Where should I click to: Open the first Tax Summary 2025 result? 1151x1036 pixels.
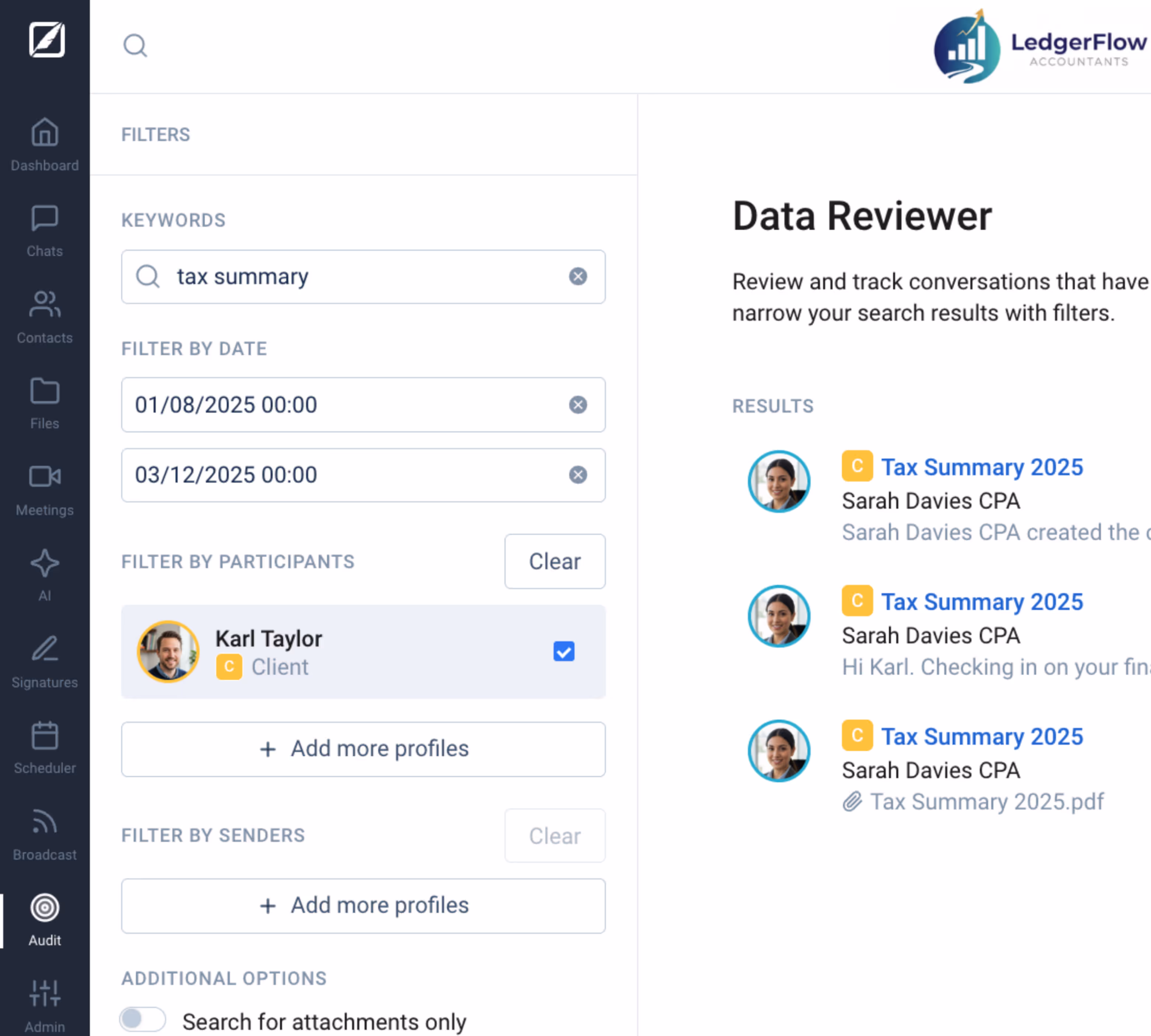pyautogui.click(x=982, y=467)
